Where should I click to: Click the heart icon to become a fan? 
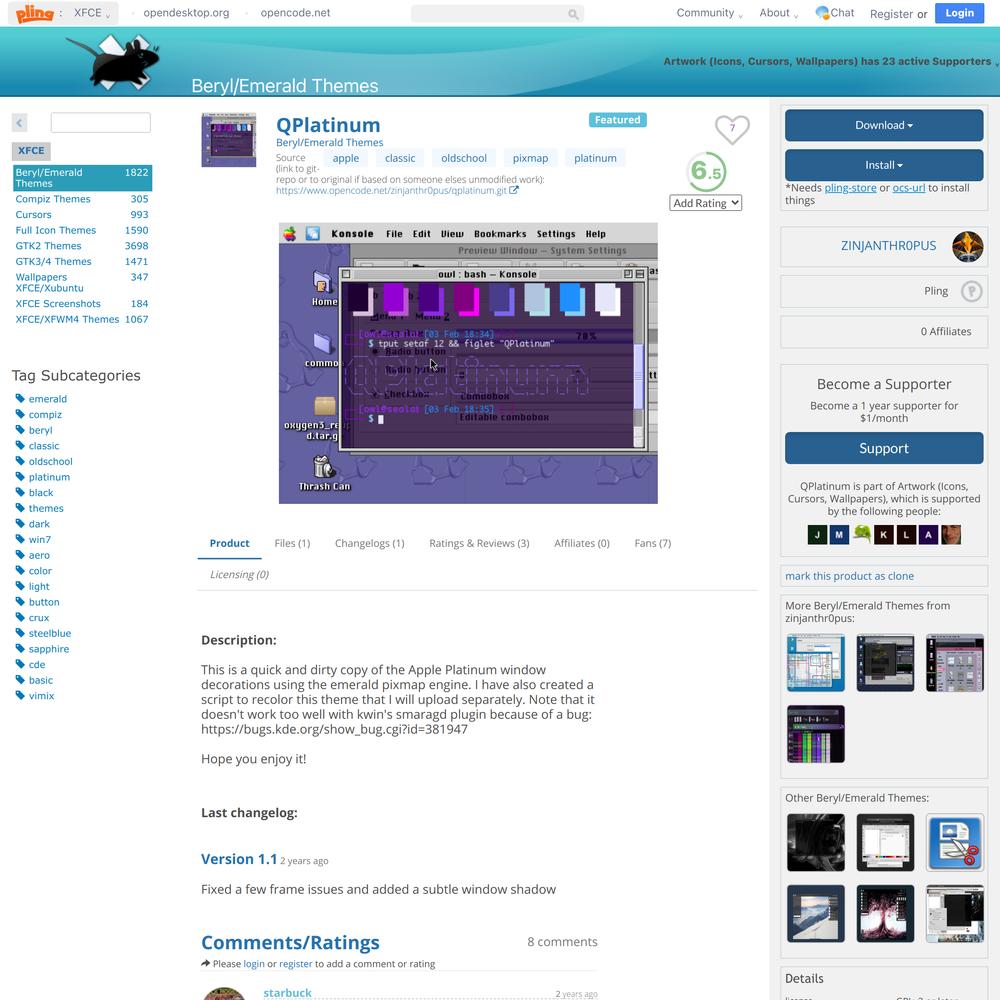click(x=732, y=129)
